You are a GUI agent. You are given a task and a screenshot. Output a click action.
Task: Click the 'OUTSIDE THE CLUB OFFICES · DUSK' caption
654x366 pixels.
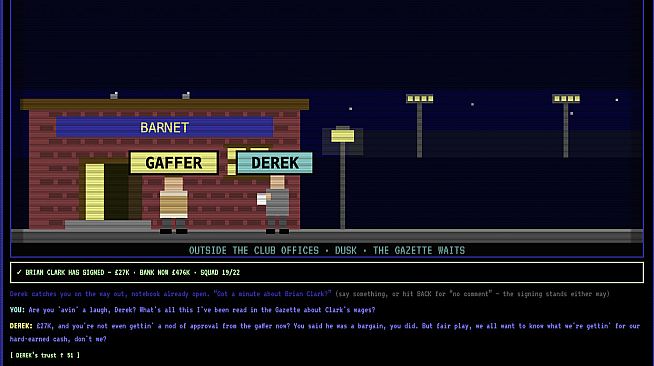click(x=327, y=250)
